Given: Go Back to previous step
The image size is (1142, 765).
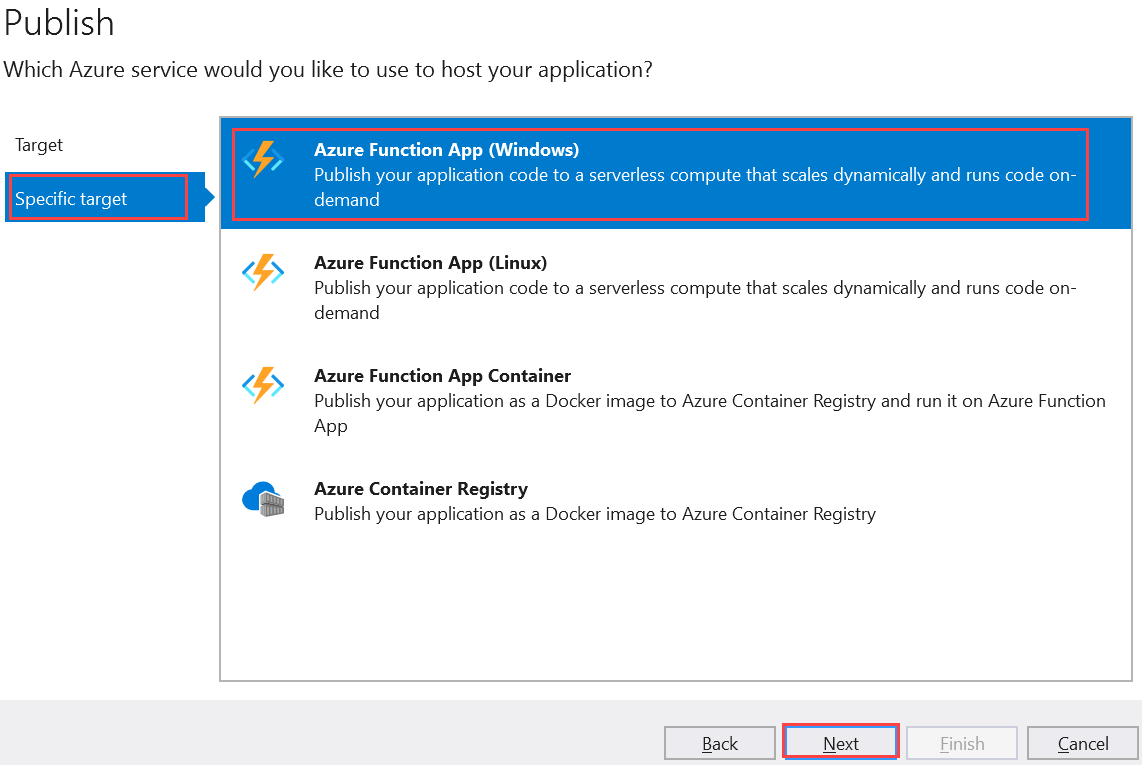Looking at the screenshot, I should (x=720, y=743).
